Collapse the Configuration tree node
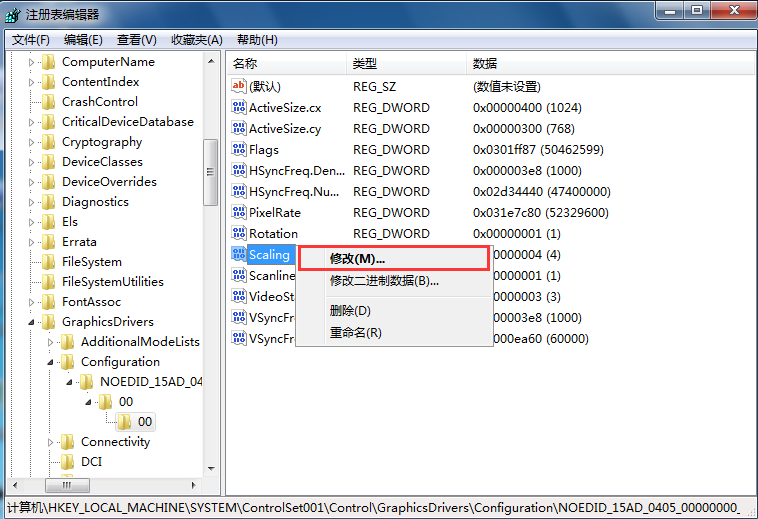758x519 pixels. pyautogui.click(x=50, y=362)
